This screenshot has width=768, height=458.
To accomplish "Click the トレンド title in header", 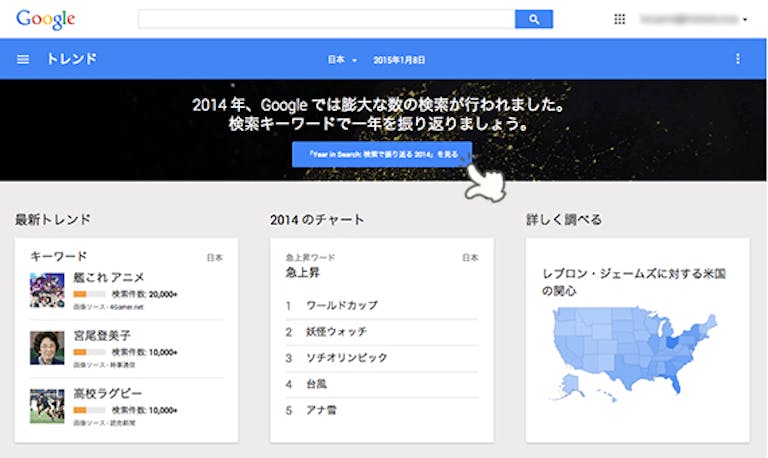I will point(71,59).
